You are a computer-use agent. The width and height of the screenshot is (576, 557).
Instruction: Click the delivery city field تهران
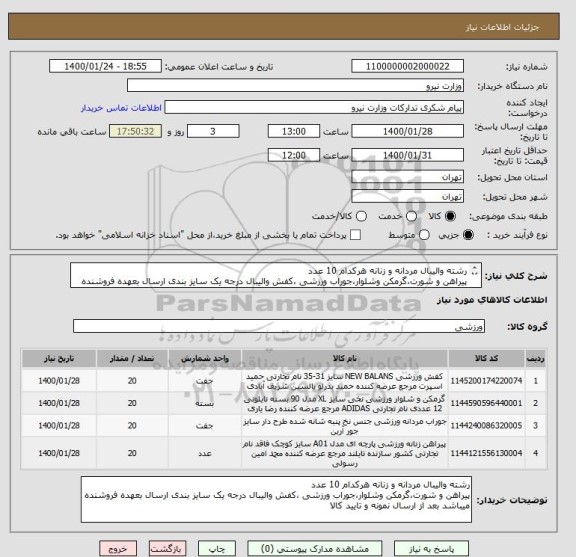[x=407, y=197]
